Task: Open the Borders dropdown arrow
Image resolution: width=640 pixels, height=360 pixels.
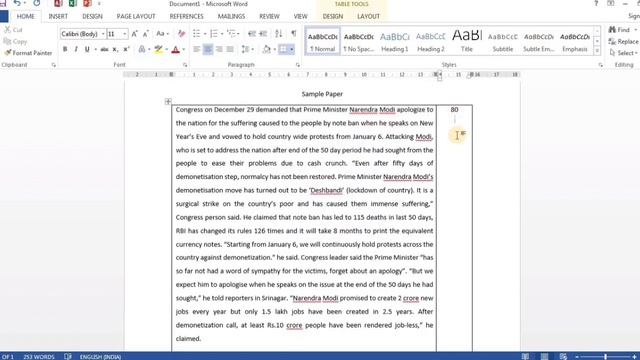Action: tap(292, 49)
